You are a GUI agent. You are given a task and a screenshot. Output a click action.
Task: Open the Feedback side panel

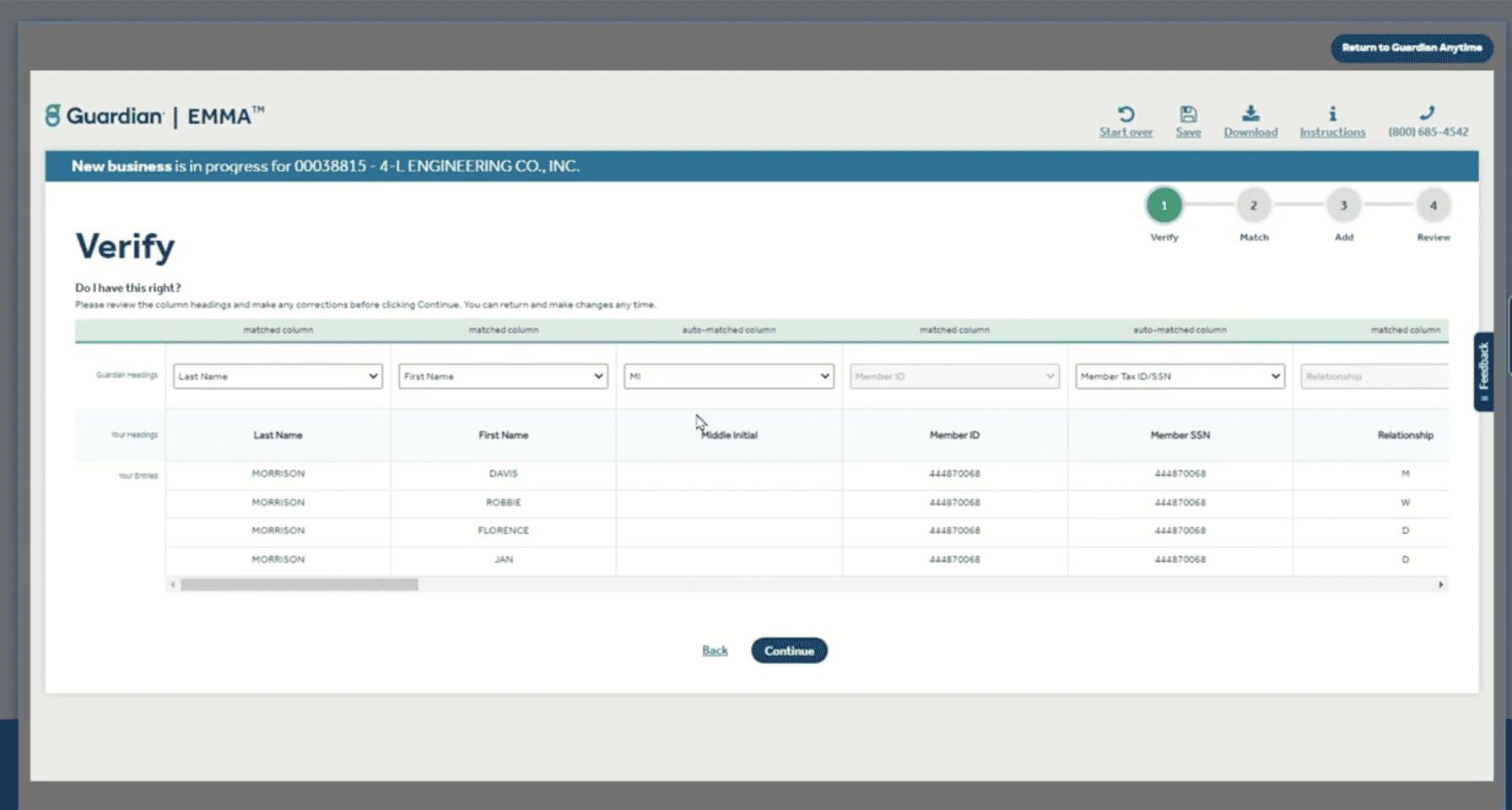click(1483, 371)
